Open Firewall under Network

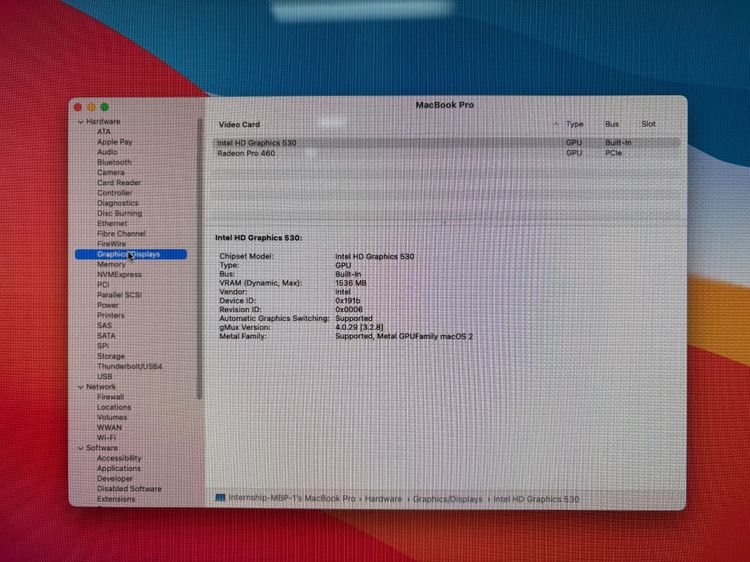pos(110,397)
